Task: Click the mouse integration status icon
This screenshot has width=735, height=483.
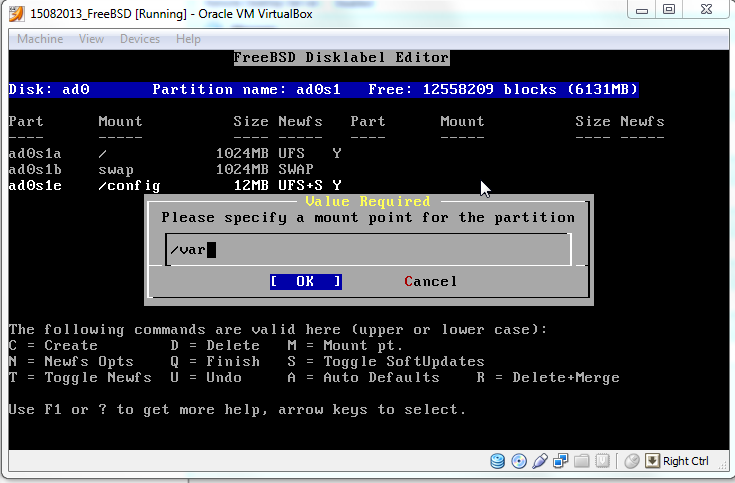Action: (631, 461)
